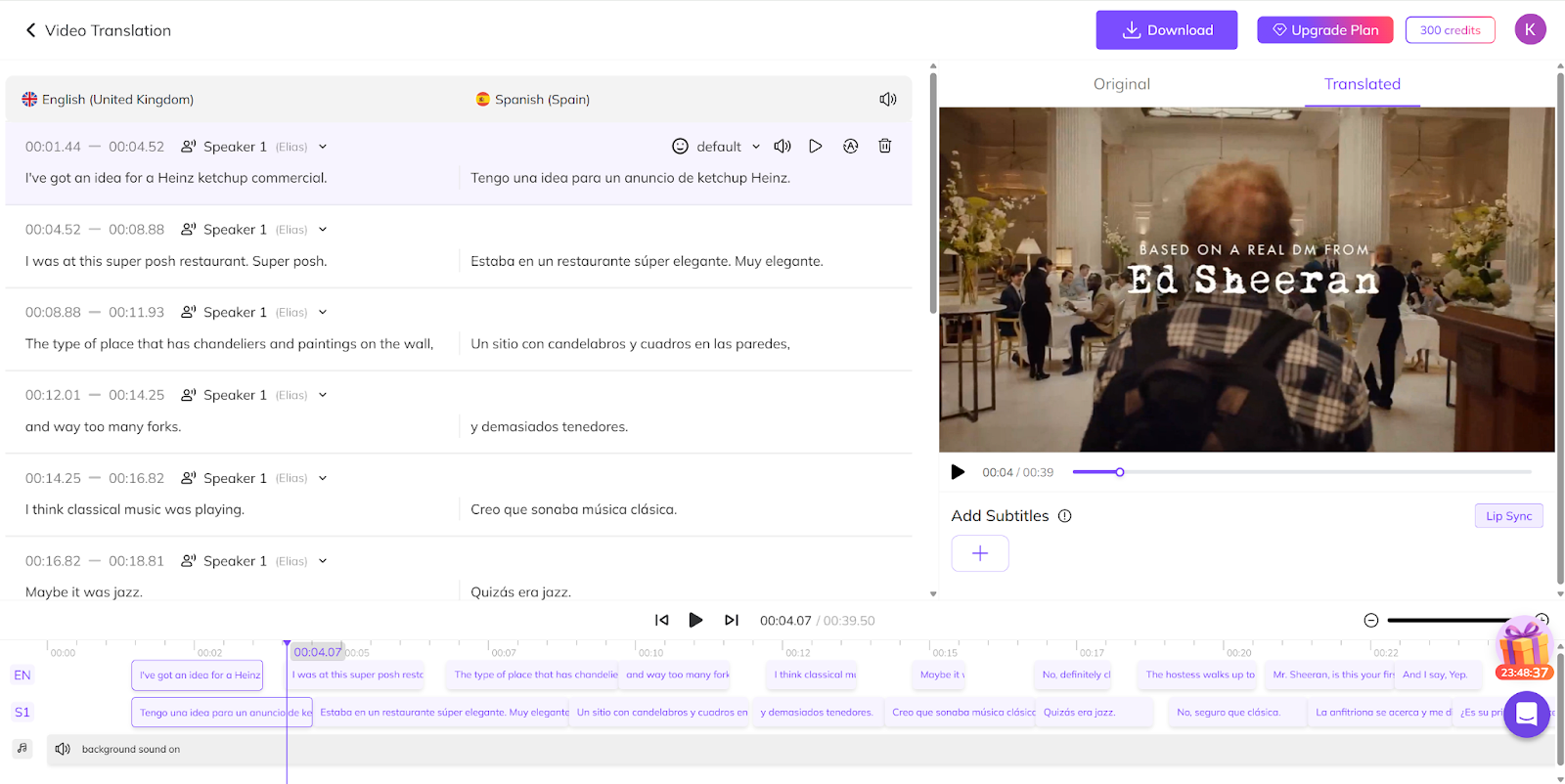The image size is (1565, 784).
Task: Toggle the background sound on/off
Action: tap(64, 749)
